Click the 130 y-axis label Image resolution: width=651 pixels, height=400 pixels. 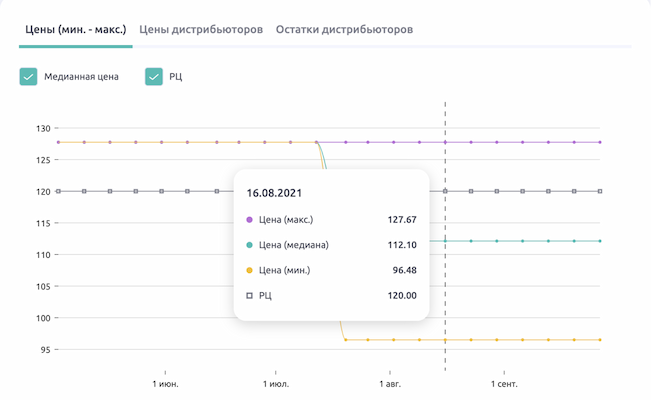43,128
